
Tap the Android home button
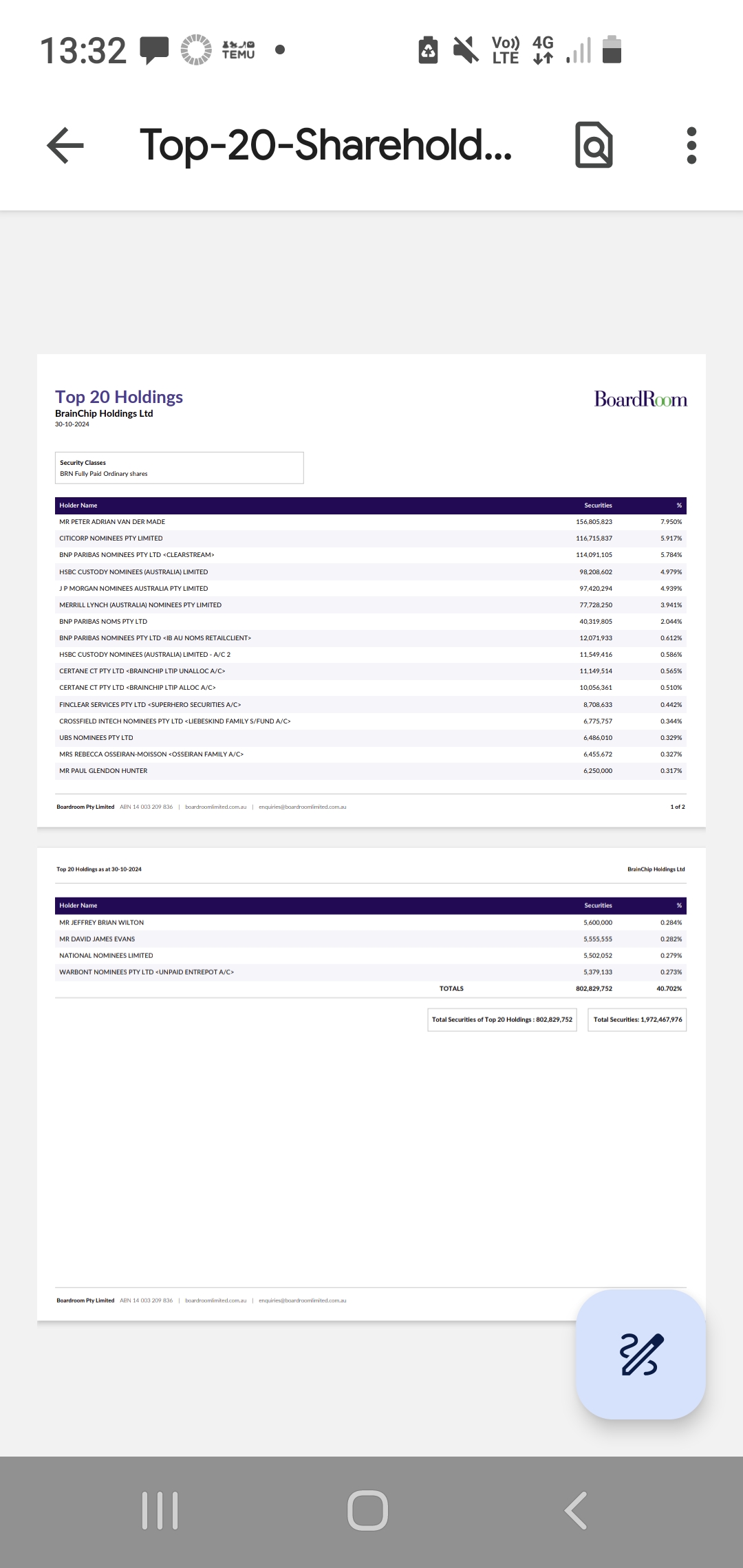click(x=368, y=1511)
